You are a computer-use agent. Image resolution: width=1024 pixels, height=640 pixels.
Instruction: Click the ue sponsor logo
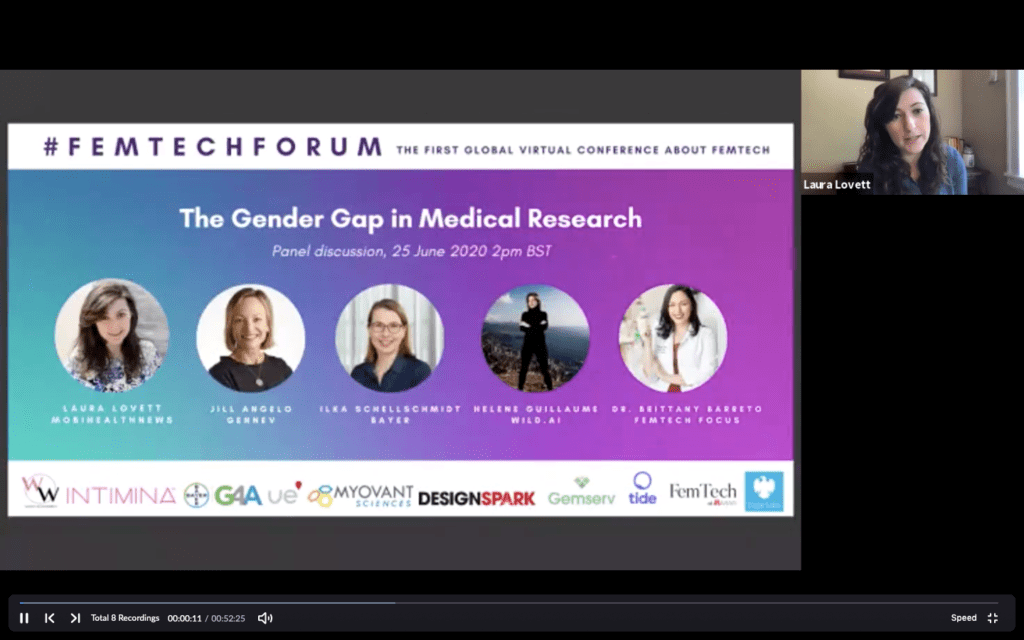coord(285,493)
